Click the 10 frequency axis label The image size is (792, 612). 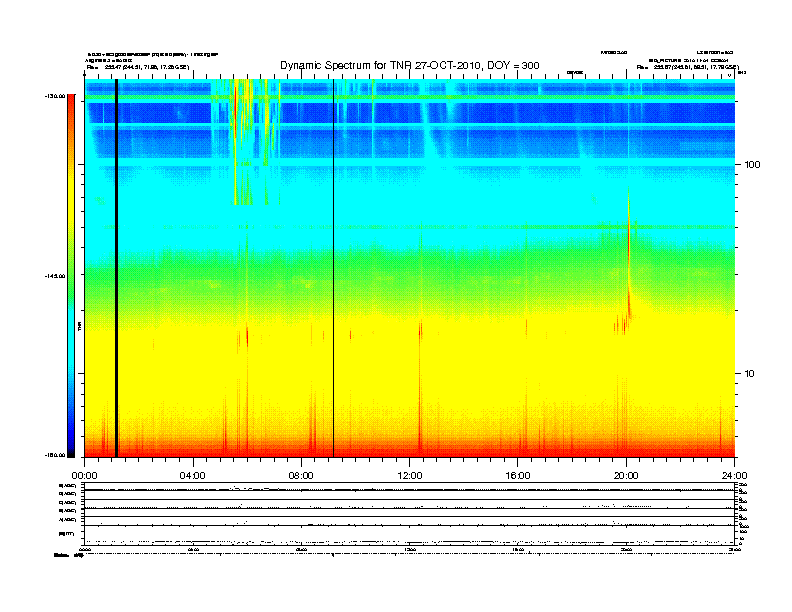click(750, 374)
